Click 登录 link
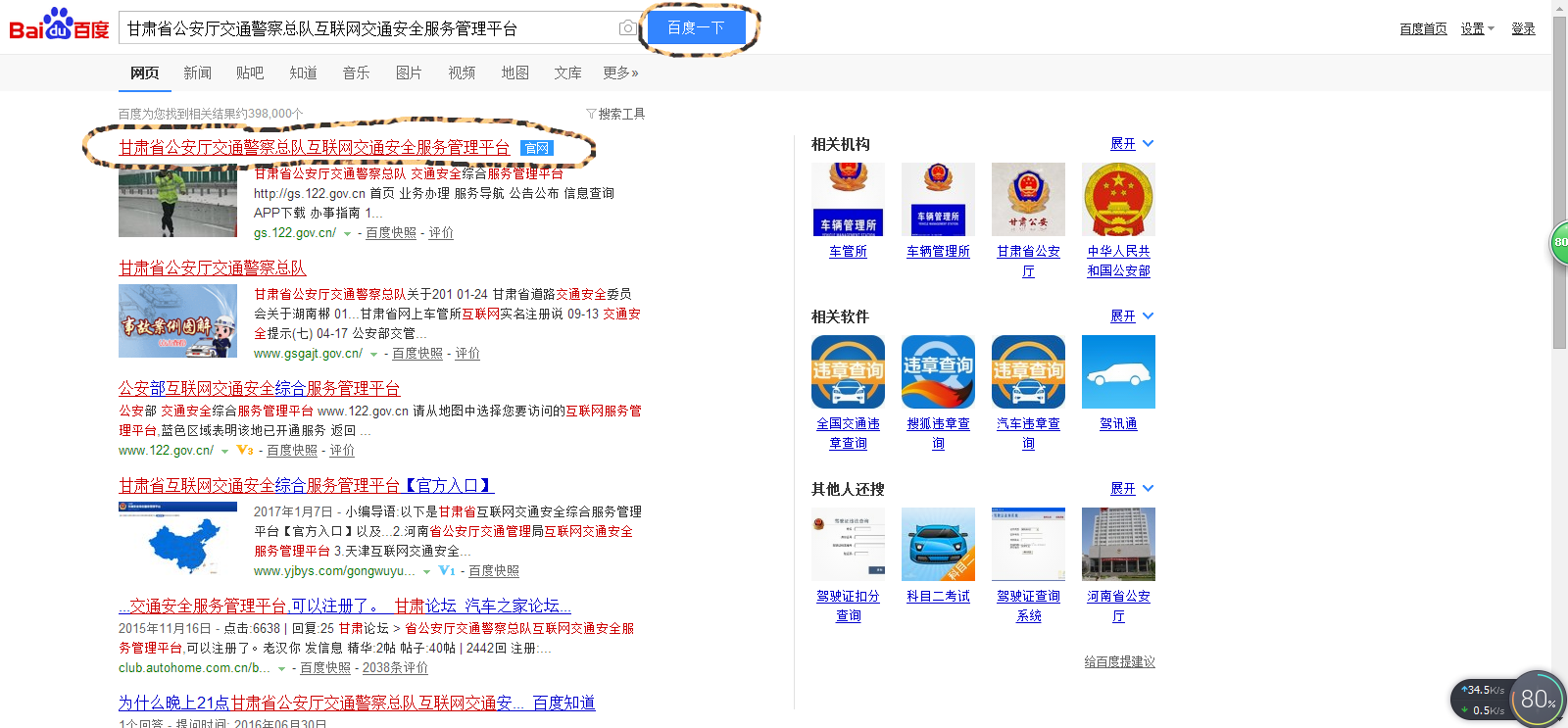This screenshot has height=728, width=1568. (1523, 28)
